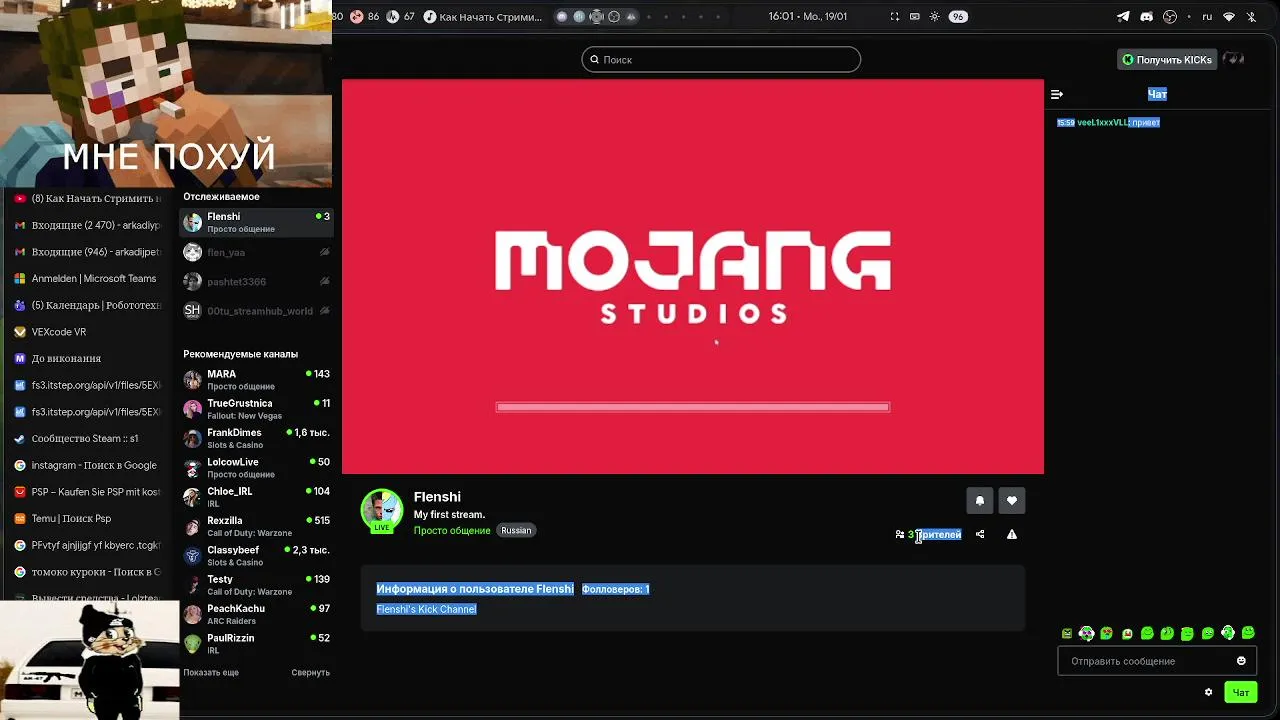Screen dimensions: 1280x720
Task: Click the Wi-Fi status icon
Action: [1229, 17]
